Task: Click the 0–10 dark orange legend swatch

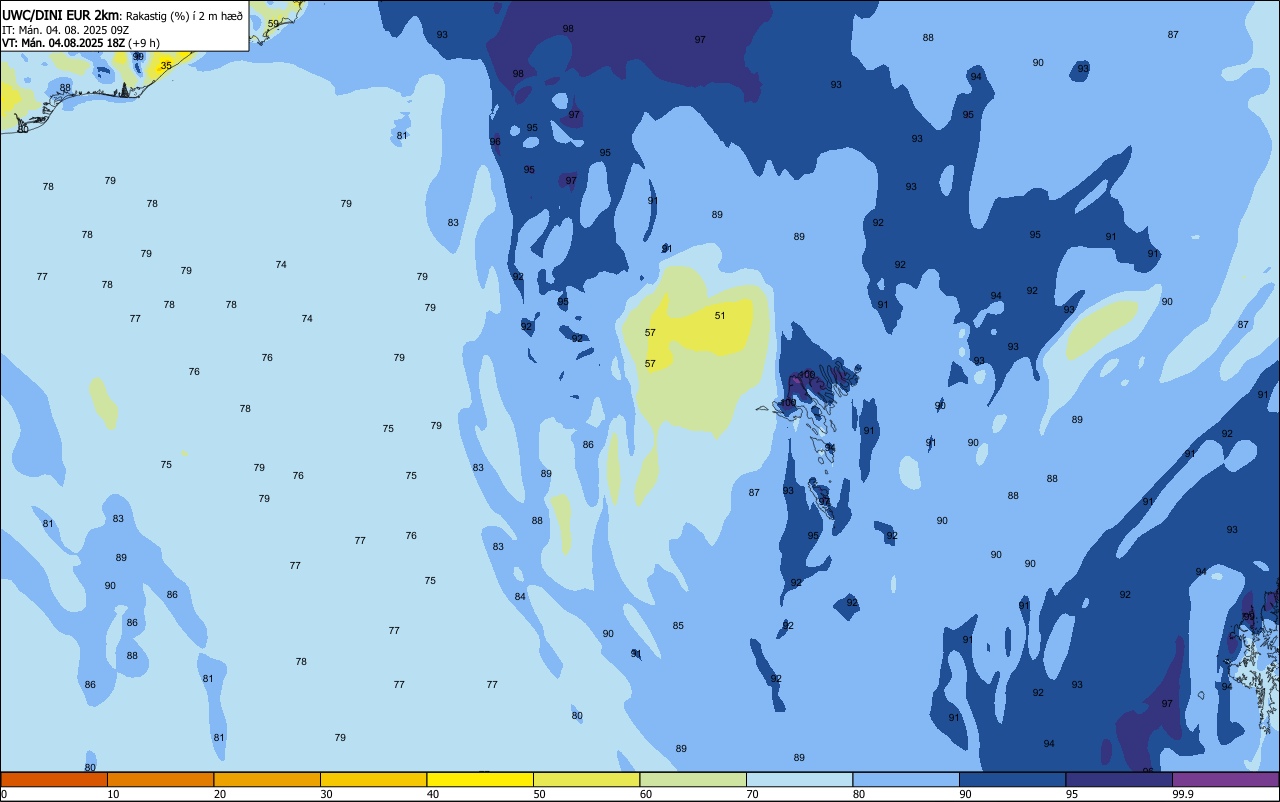Action: coord(54,779)
